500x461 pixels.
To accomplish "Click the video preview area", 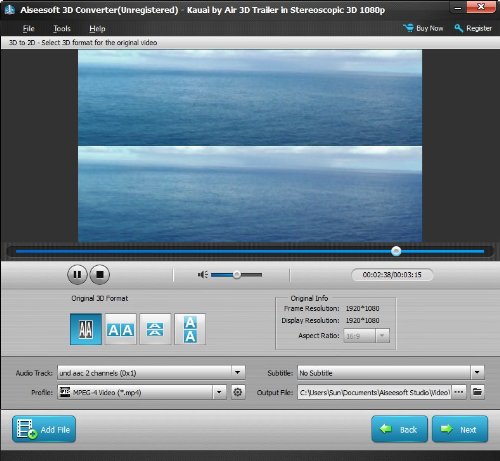I will (x=250, y=145).
